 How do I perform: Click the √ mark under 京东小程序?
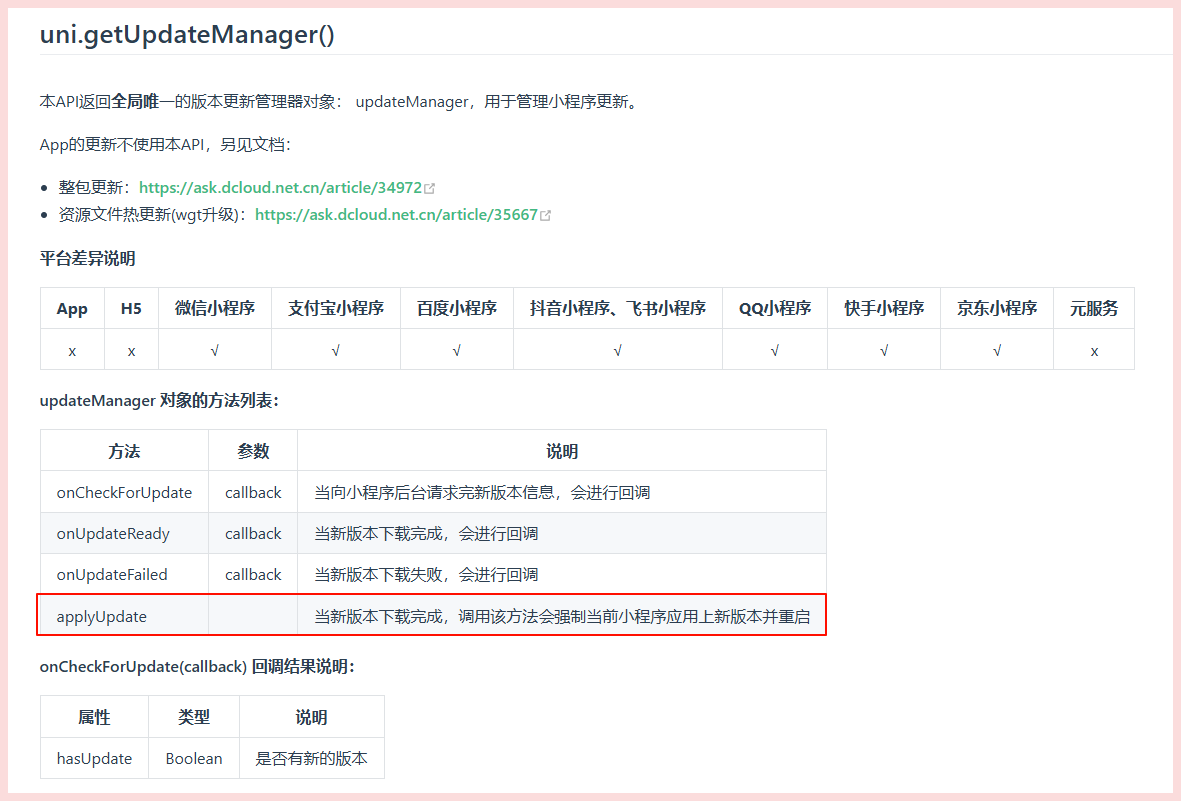point(997,350)
